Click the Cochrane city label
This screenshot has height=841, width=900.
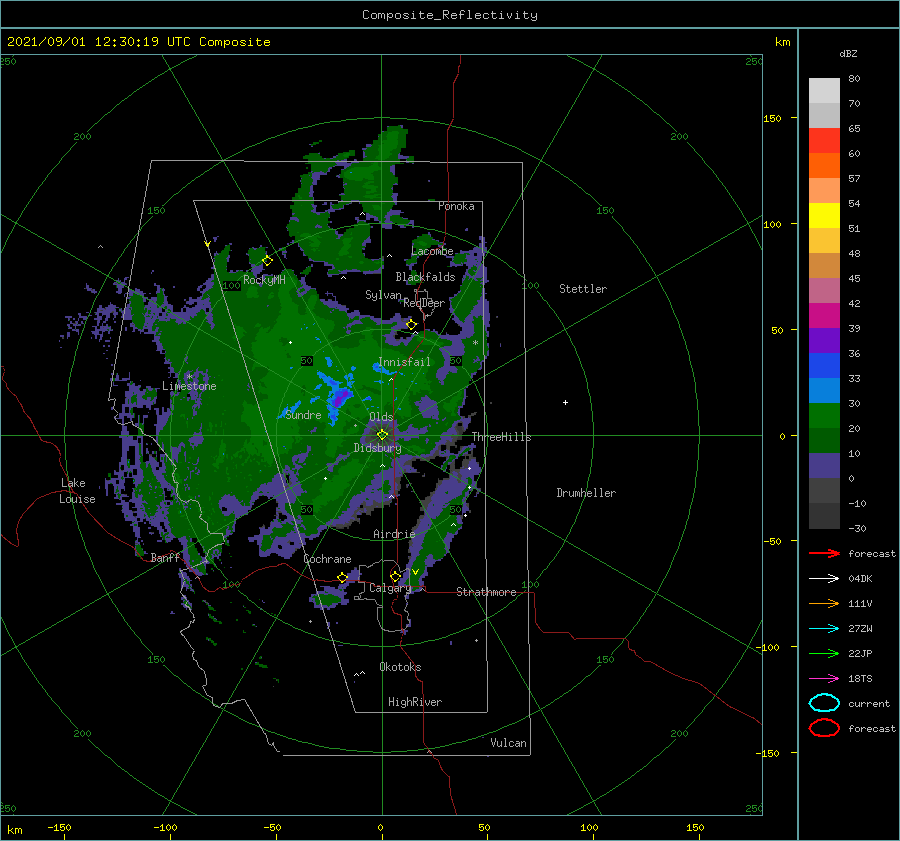pyautogui.click(x=327, y=559)
